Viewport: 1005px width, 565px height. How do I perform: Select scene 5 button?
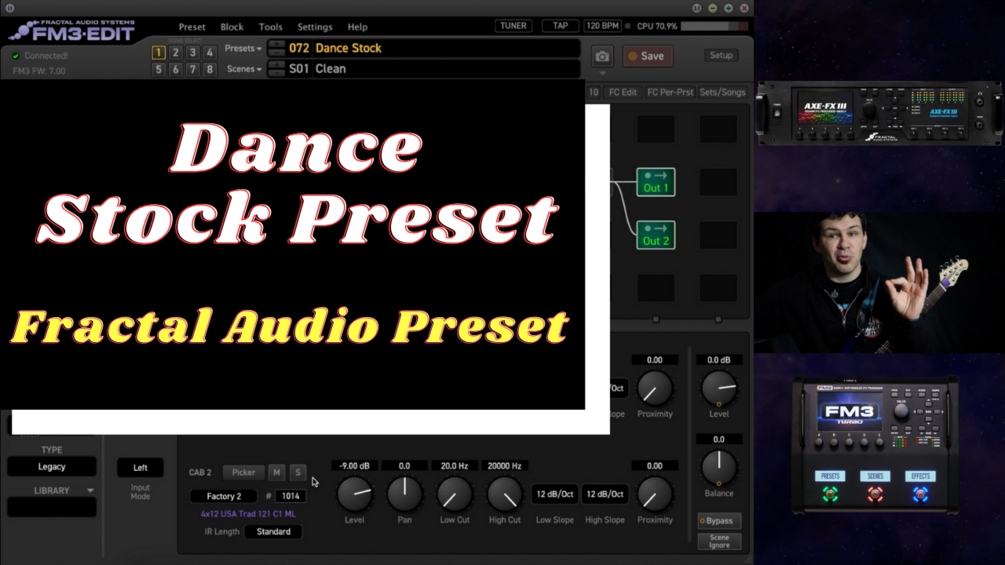point(158,69)
